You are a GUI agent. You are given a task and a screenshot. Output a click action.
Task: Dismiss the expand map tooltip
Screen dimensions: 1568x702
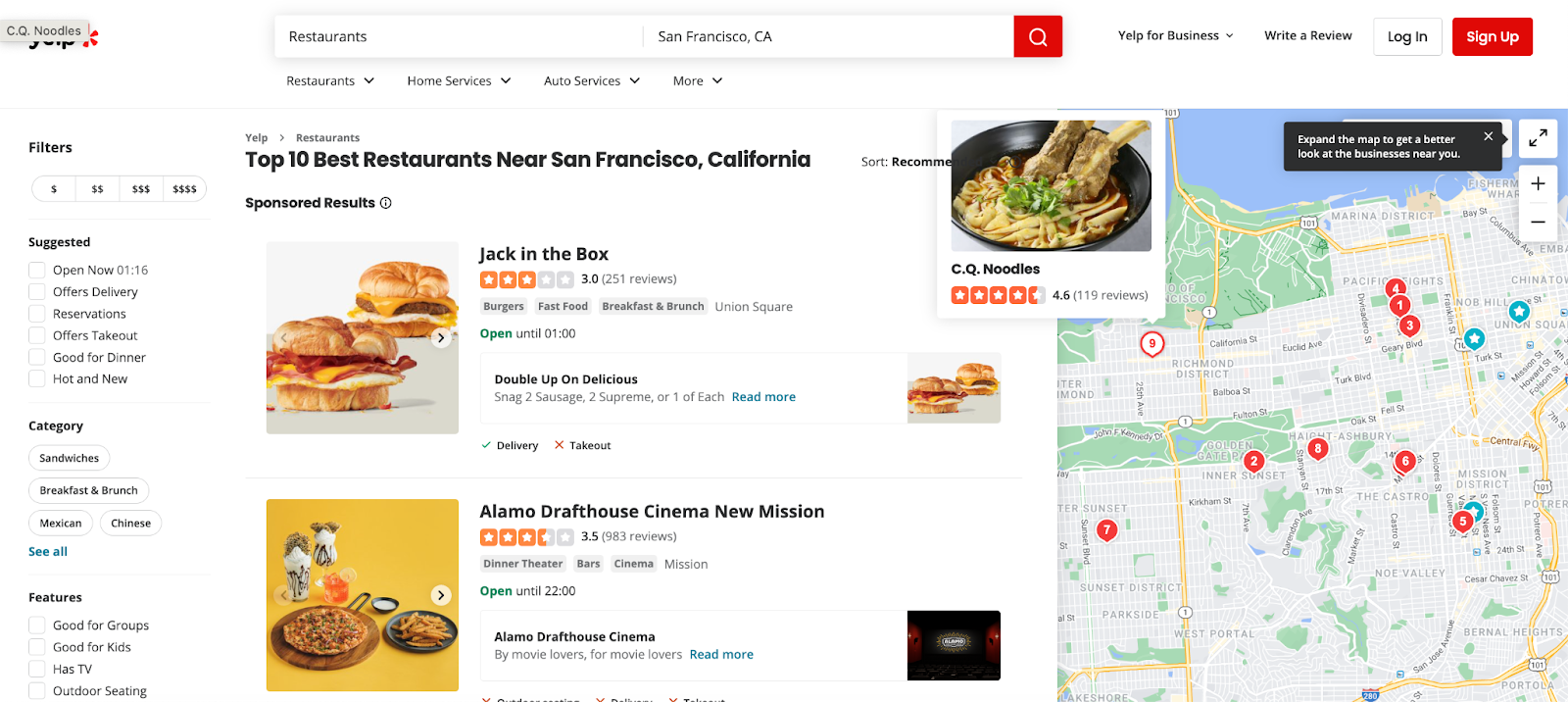point(1488,136)
